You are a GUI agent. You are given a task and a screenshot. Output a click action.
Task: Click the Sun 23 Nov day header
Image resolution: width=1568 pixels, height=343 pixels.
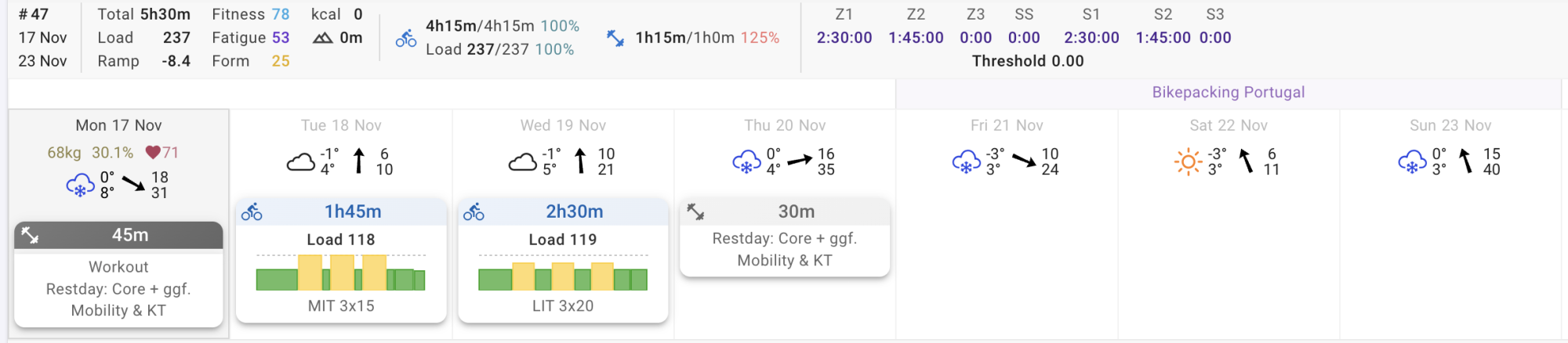click(1450, 125)
